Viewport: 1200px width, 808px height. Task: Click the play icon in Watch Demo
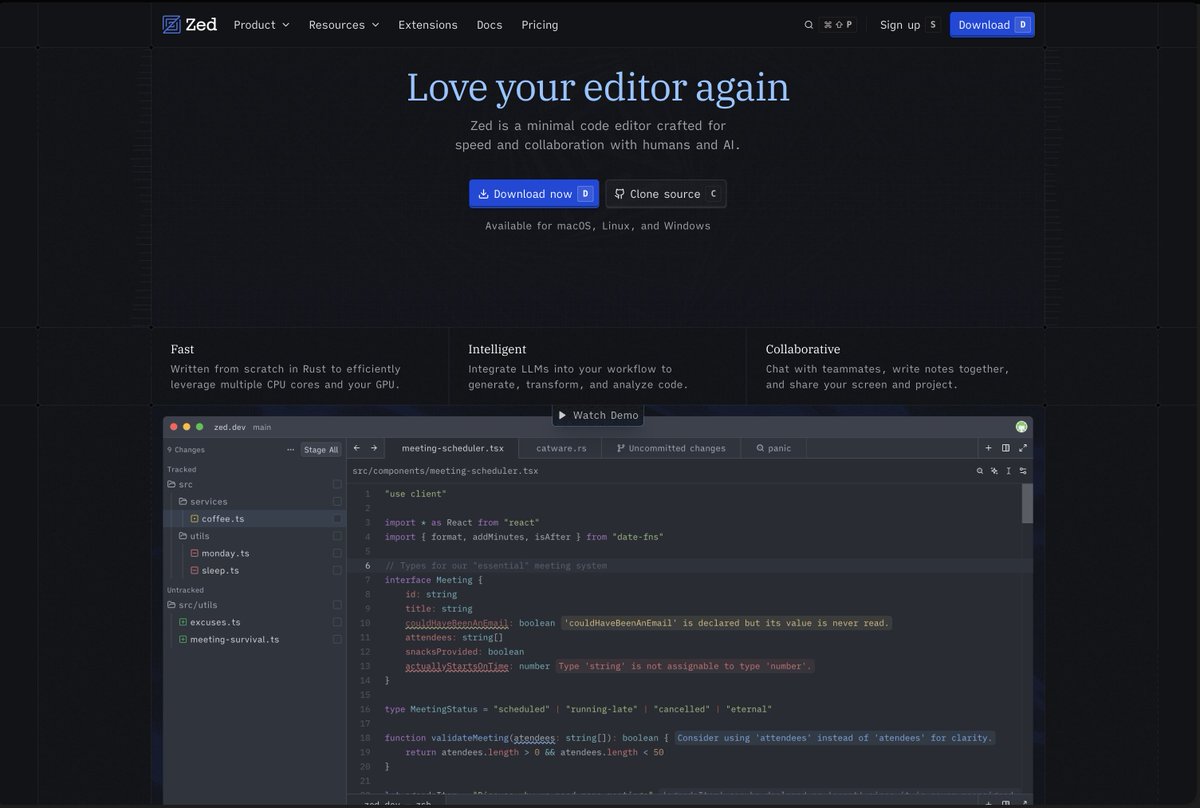(x=562, y=415)
